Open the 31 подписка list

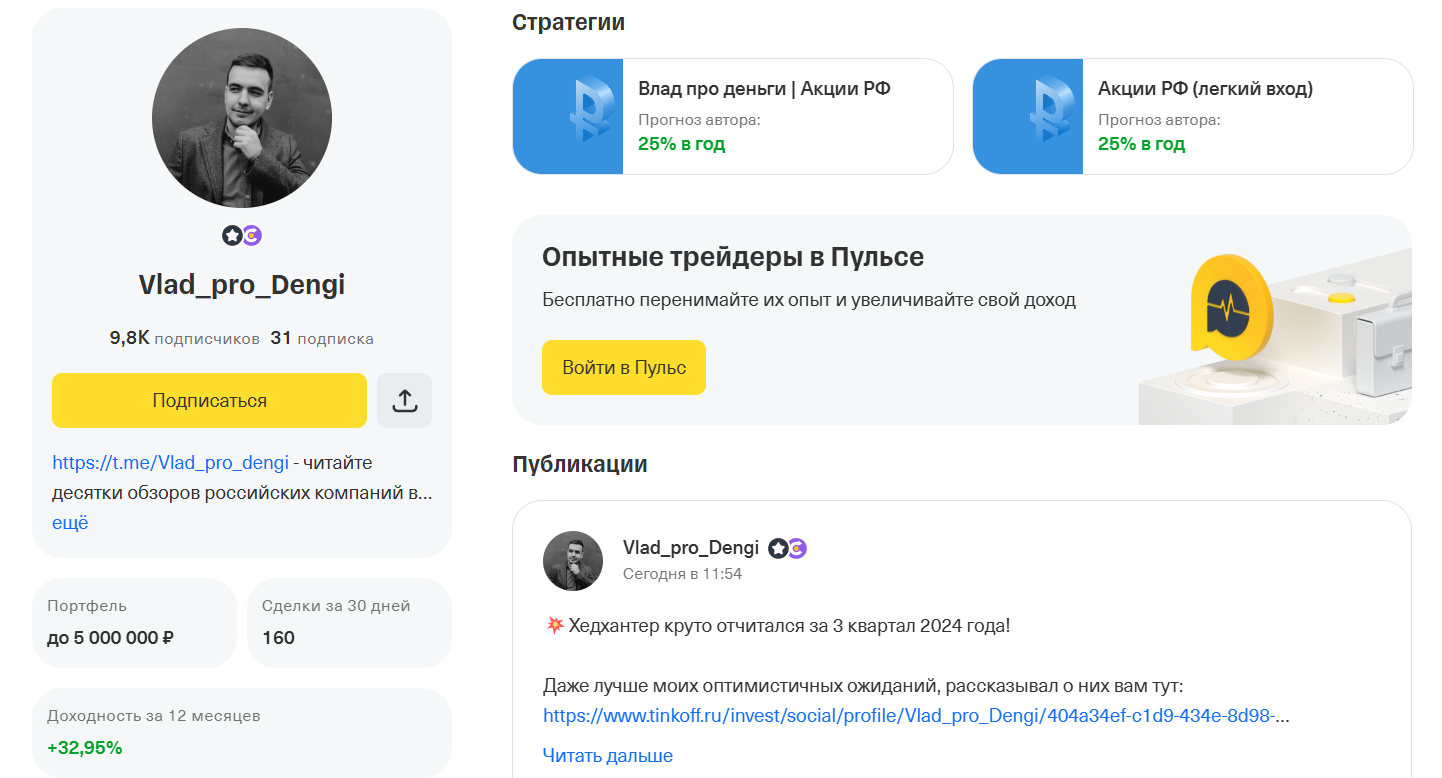322,338
